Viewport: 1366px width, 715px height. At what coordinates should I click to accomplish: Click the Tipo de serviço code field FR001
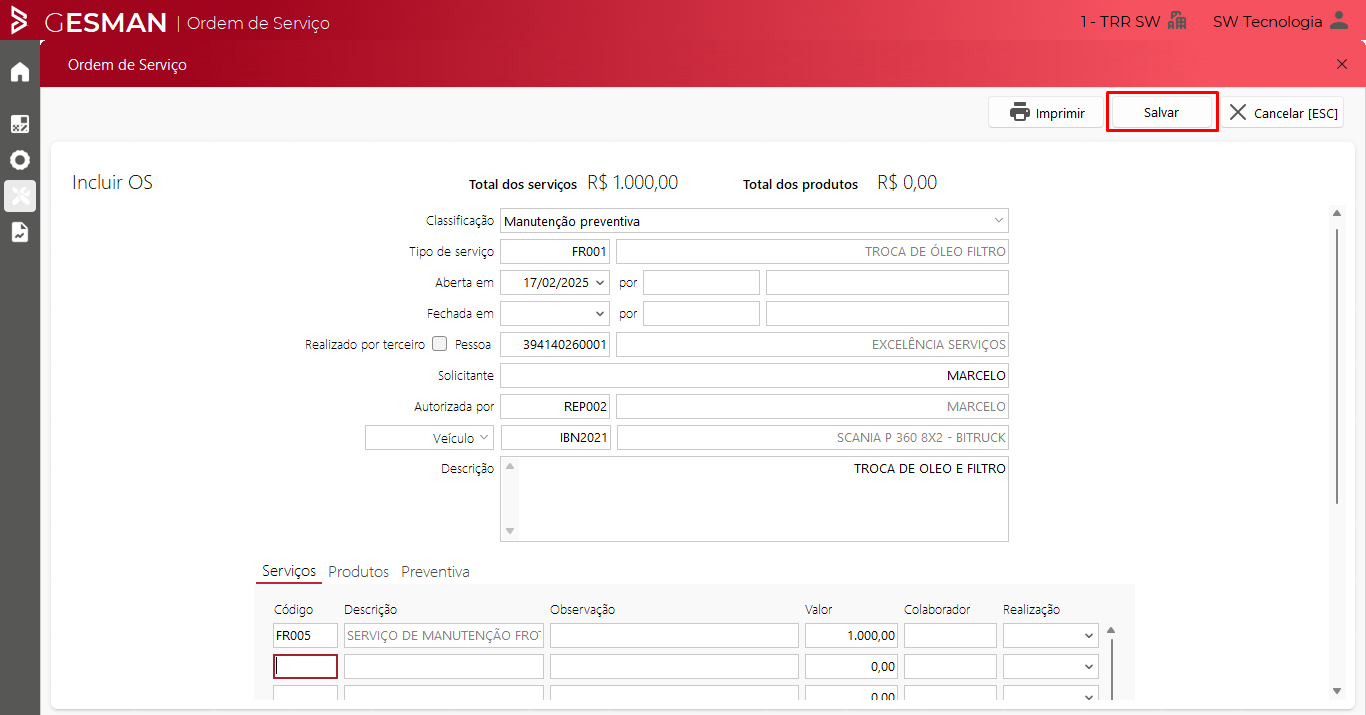[555, 252]
